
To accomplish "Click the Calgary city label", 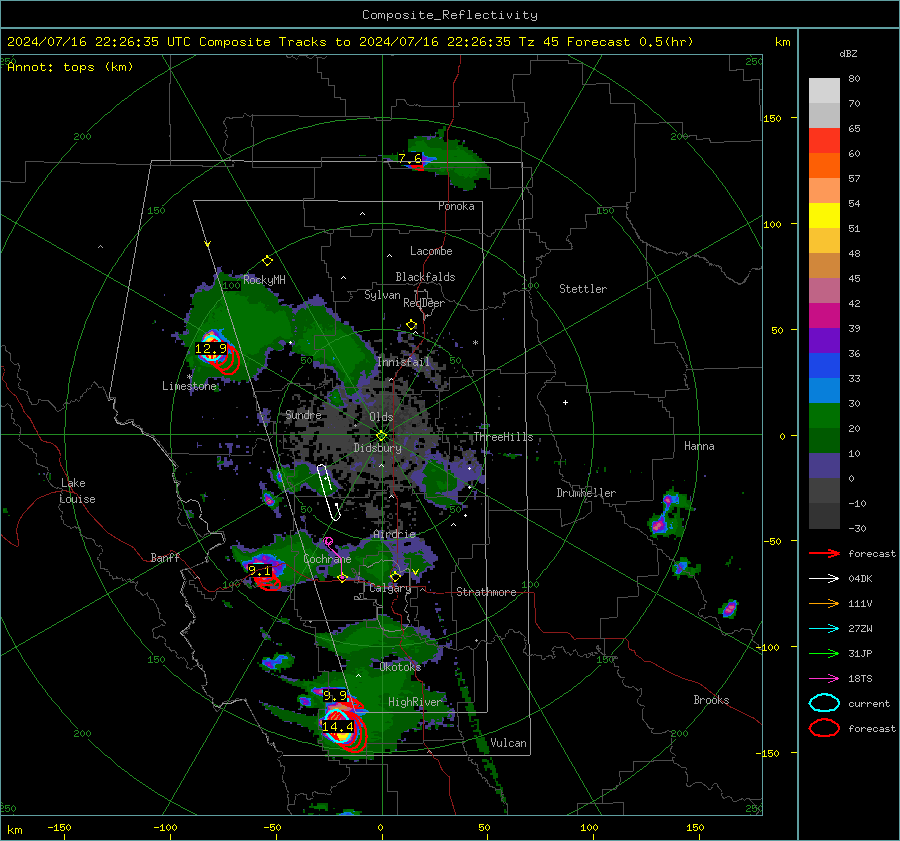I will pyautogui.click(x=390, y=588).
